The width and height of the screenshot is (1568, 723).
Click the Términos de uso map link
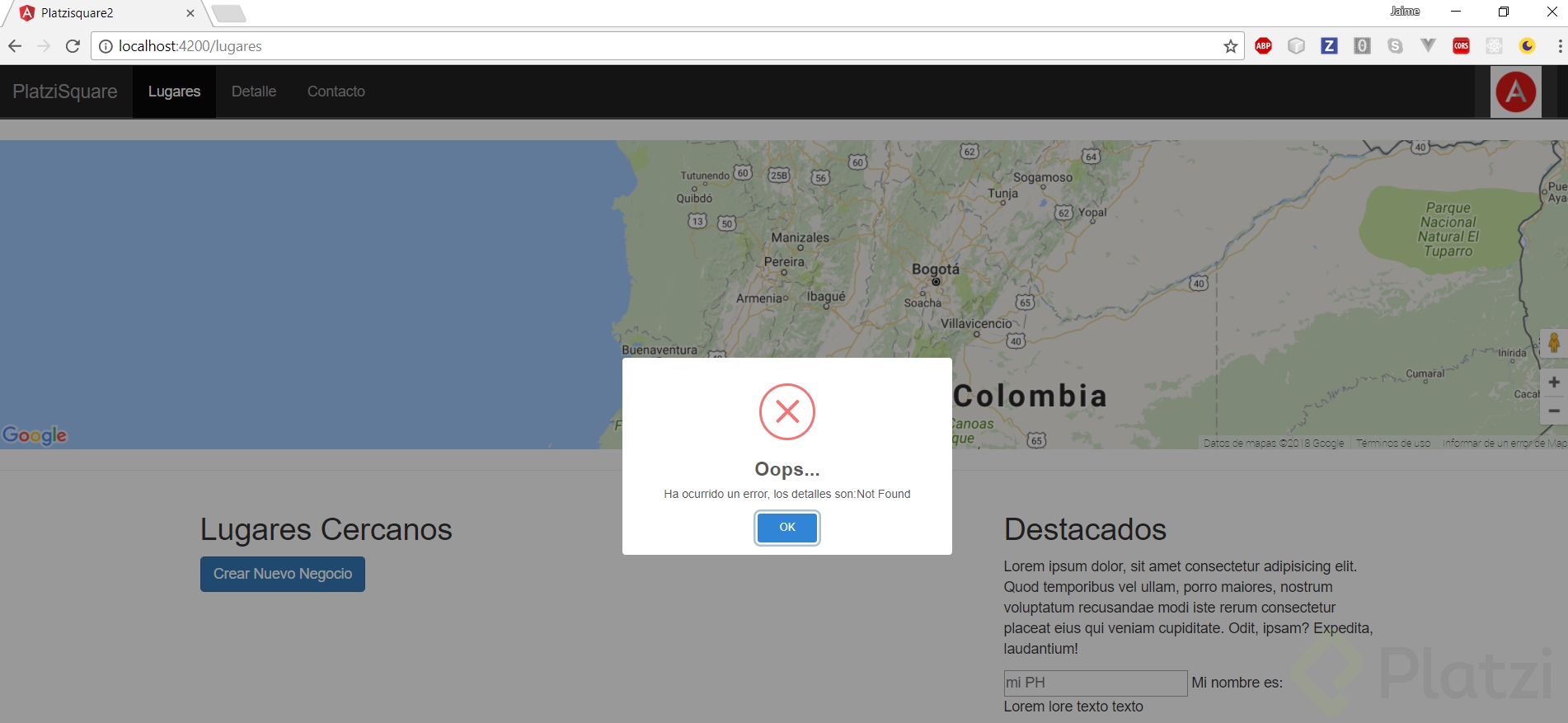[x=1393, y=444]
